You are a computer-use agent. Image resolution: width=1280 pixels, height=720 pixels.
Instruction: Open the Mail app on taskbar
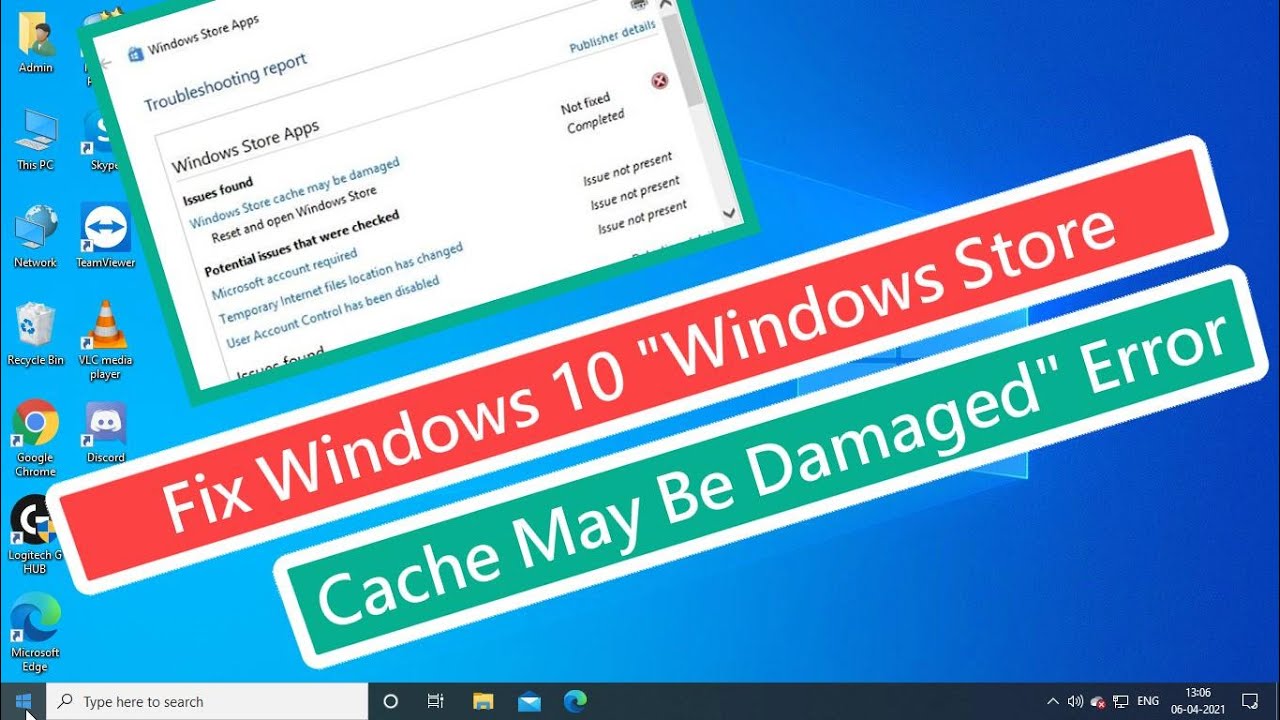point(529,701)
